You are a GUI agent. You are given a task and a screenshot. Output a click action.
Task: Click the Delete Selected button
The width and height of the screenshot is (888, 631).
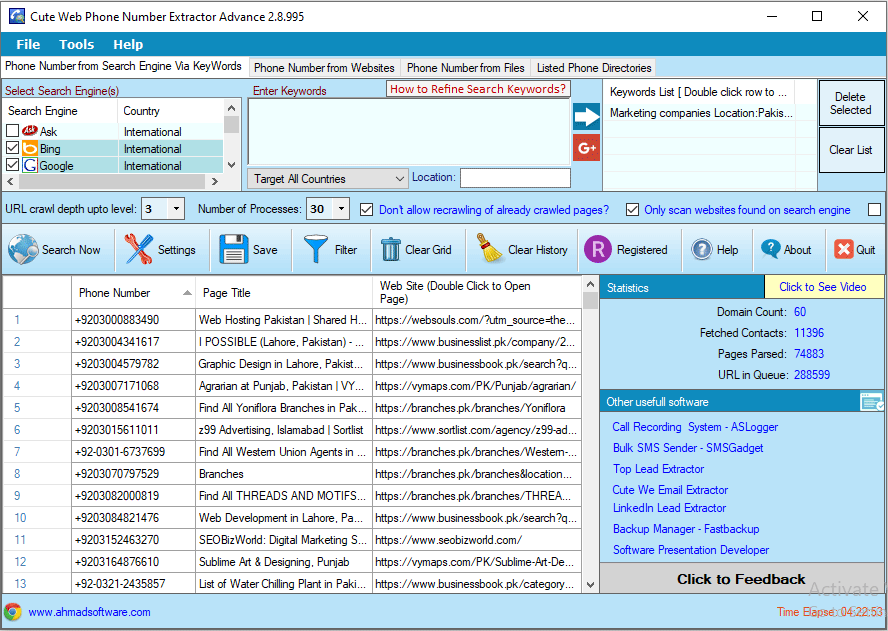tap(851, 104)
